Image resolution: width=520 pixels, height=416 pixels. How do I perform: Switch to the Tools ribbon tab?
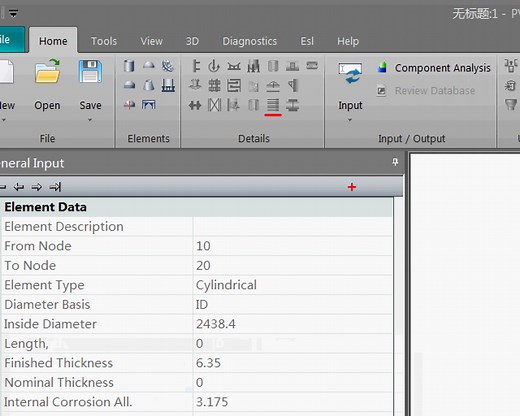tap(104, 41)
